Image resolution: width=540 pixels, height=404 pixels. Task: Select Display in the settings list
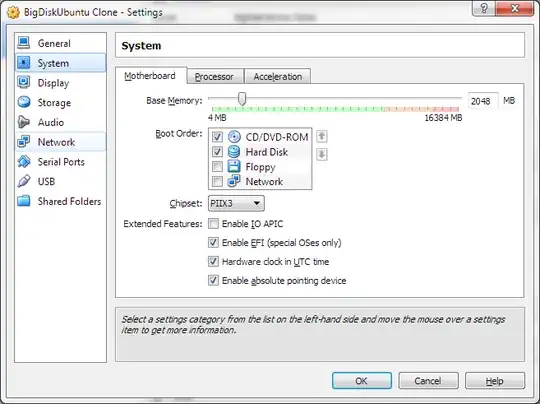click(61, 83)
